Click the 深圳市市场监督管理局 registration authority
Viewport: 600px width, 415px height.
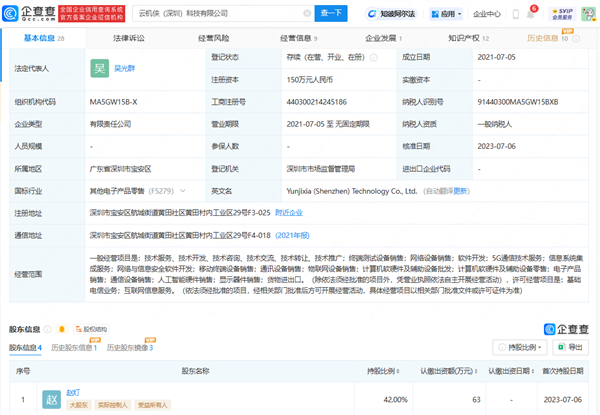coord(321,169)
